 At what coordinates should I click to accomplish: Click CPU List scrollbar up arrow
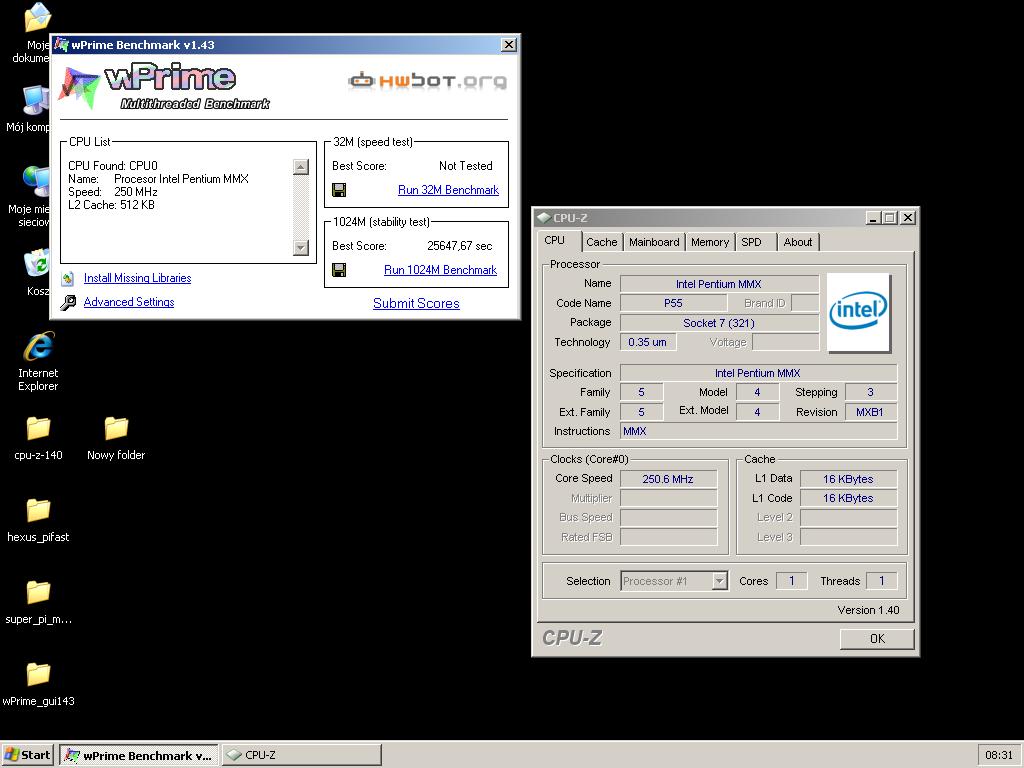click(300, 167)
